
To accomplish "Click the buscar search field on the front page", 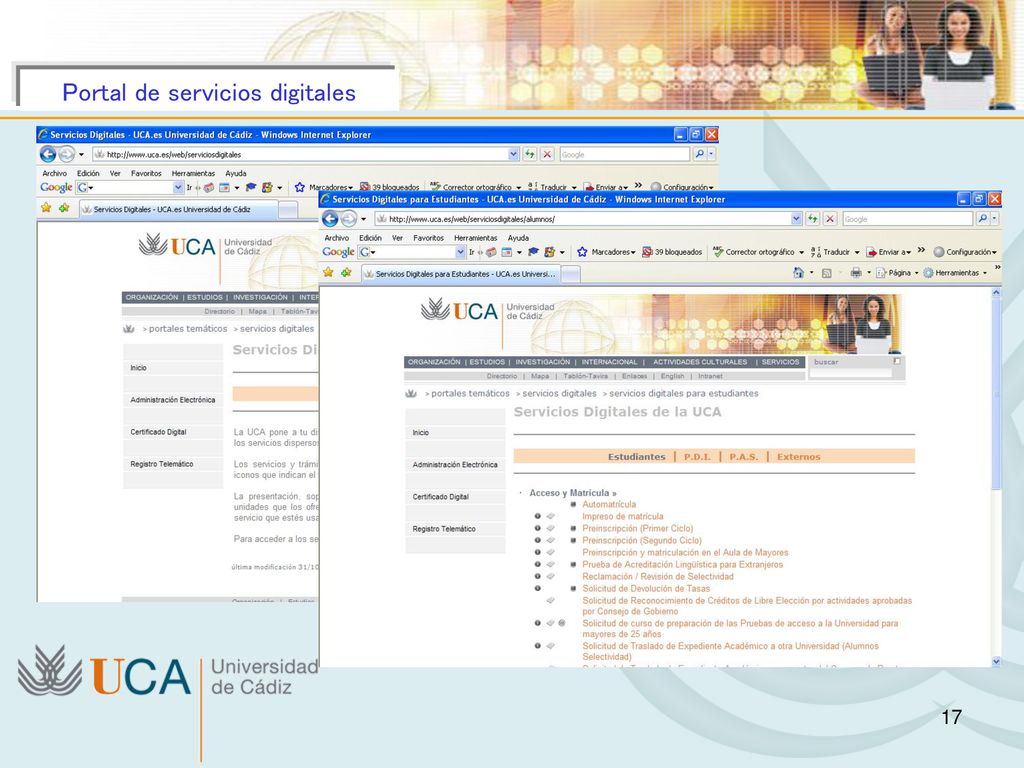I will pos(850,372).
